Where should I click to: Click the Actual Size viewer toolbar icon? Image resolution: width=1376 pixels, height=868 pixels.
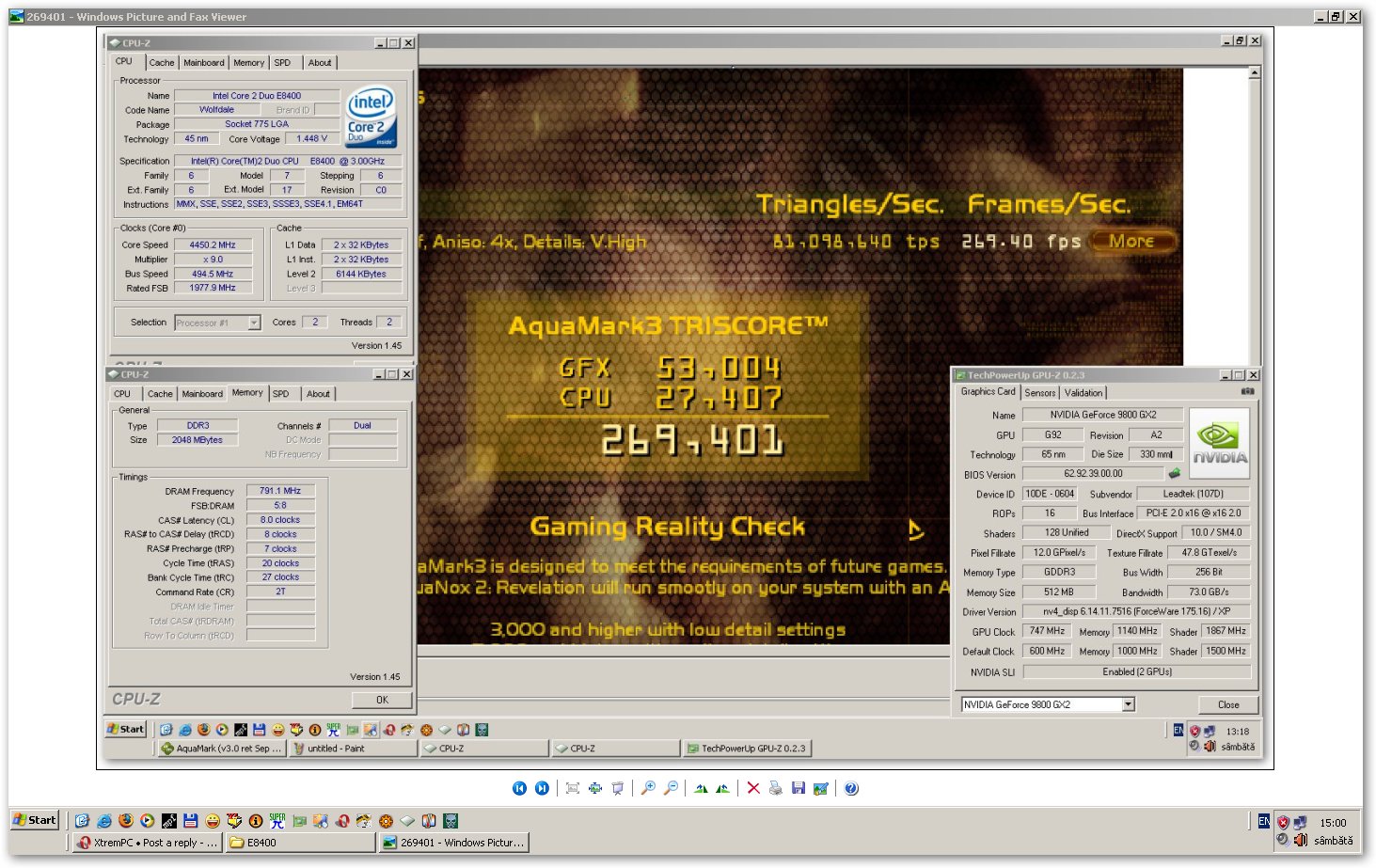(x=594, y=788)
